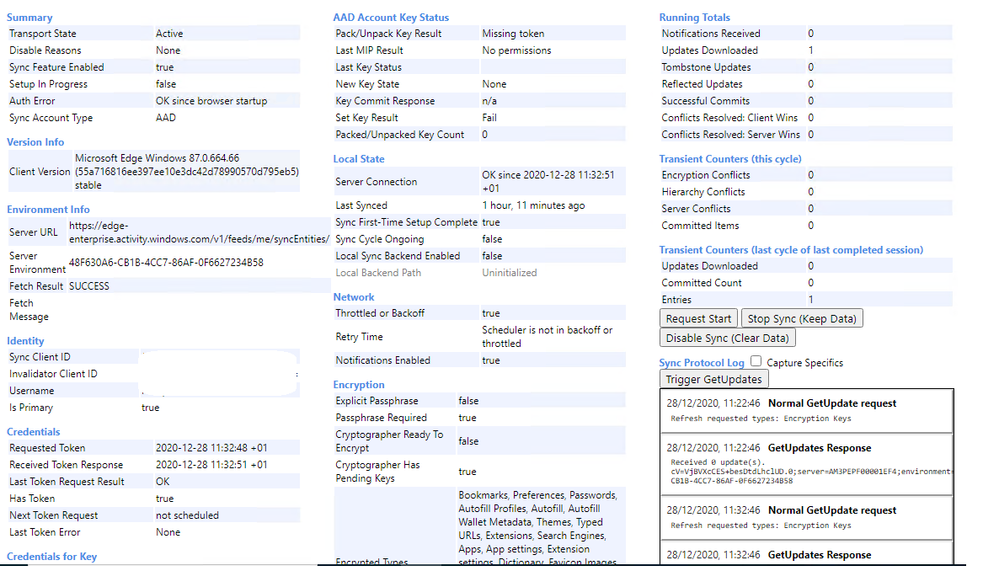The width and height of the screenshot is (999, 581).
Task: Click the Trigger GetUpdates button
Action: pos(714,379)
